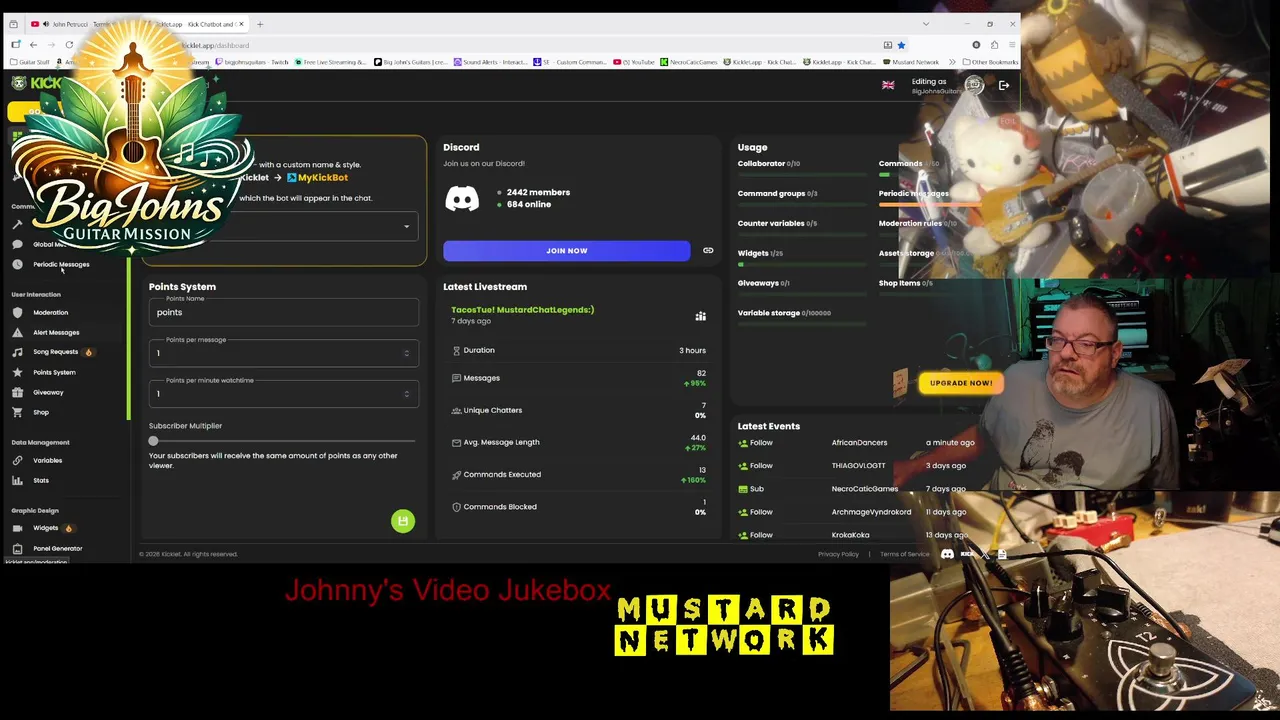The height and width of the screenshot is (720, 1280).
Task: Click the green save button in Points System
Action: (x=402, y=520)
